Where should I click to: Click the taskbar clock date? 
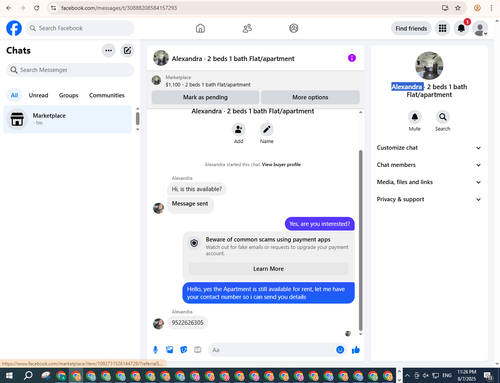466,376
